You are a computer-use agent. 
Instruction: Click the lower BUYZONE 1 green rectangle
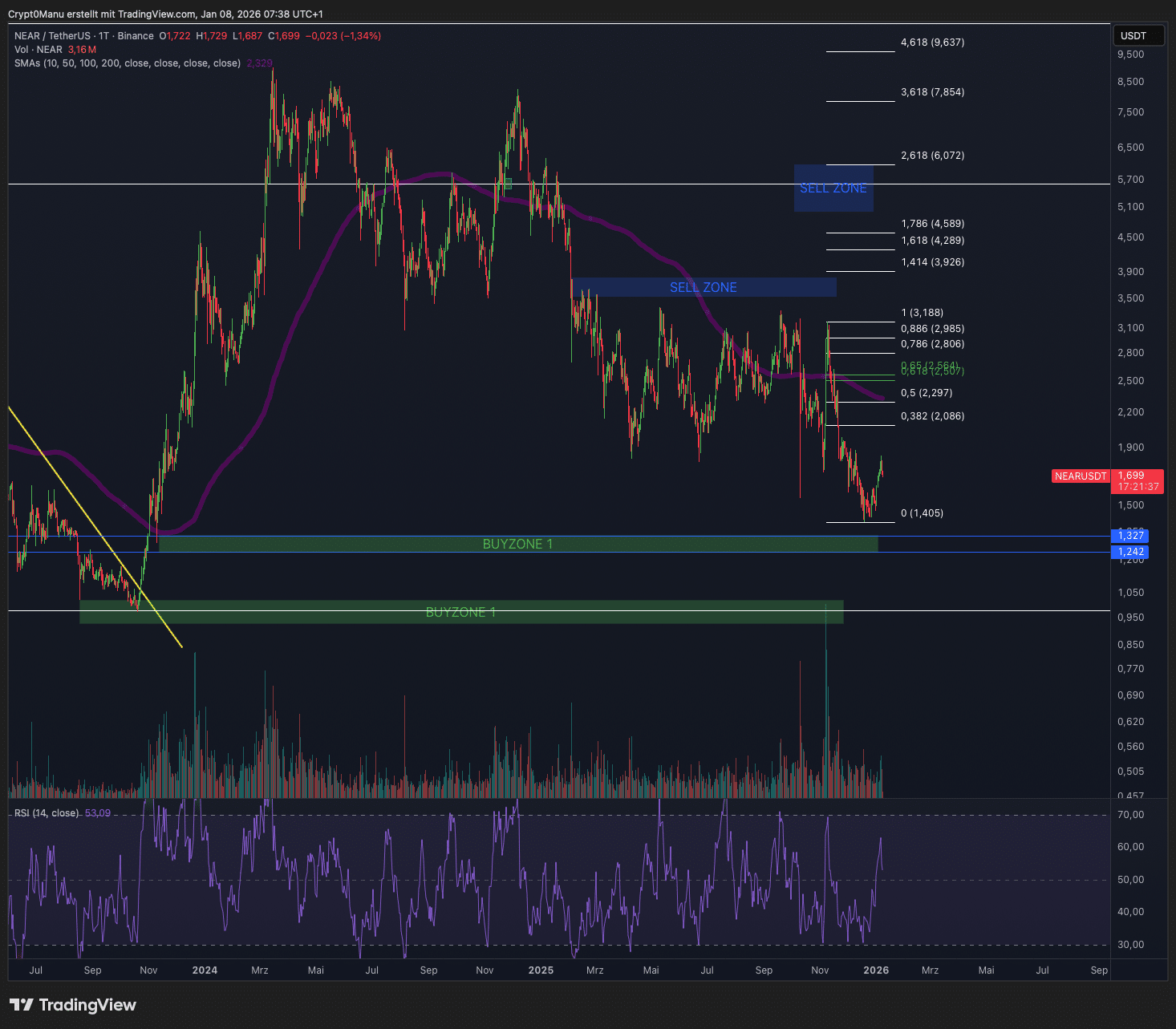click(460, 613)
